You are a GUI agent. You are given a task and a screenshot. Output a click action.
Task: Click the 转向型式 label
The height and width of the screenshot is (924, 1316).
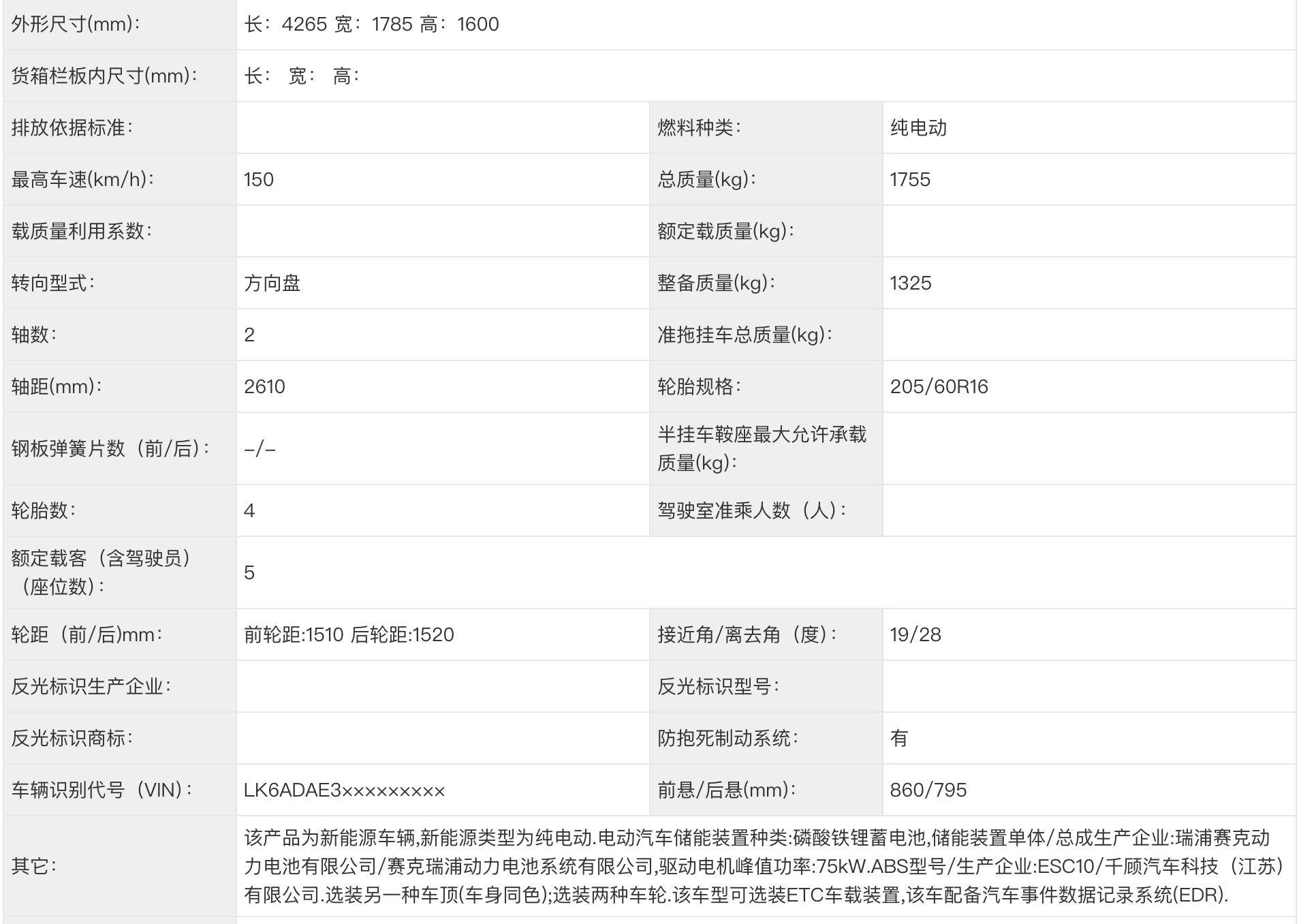(52, 283)
